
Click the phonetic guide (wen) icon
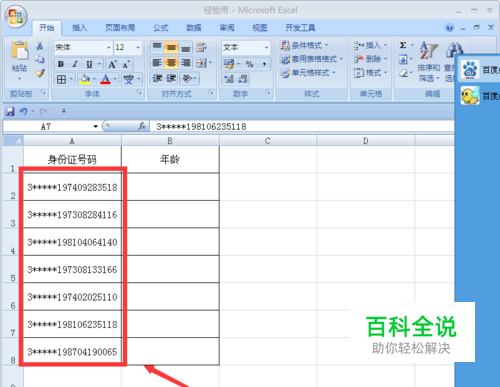point(128,79)
